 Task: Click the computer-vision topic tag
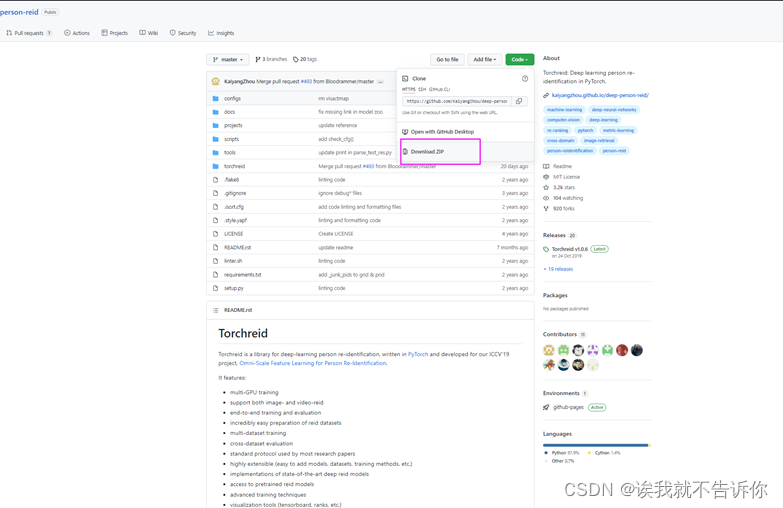click(563, 120)
